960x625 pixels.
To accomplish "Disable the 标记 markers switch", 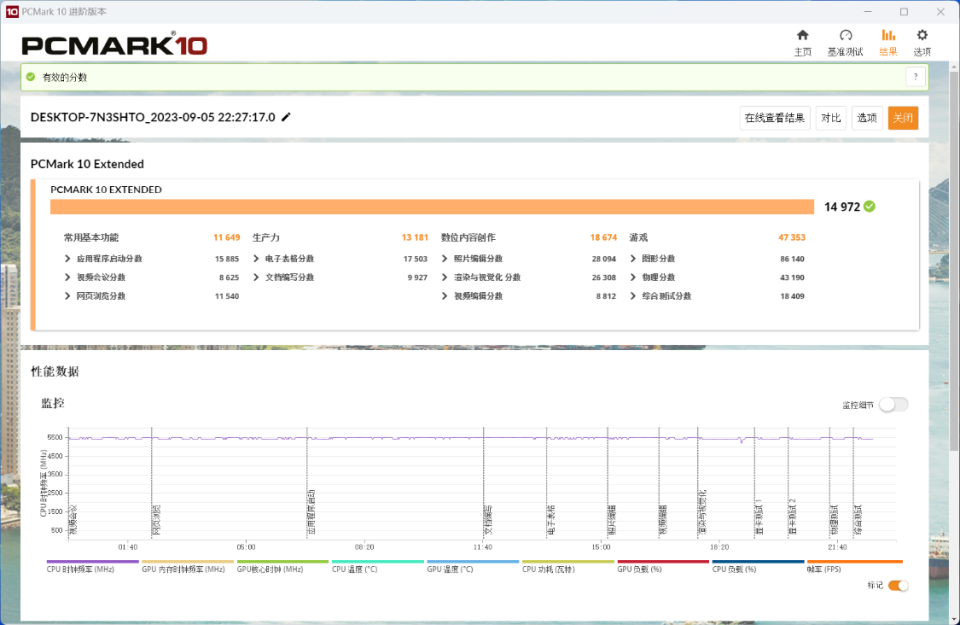I will coord(898,586).
